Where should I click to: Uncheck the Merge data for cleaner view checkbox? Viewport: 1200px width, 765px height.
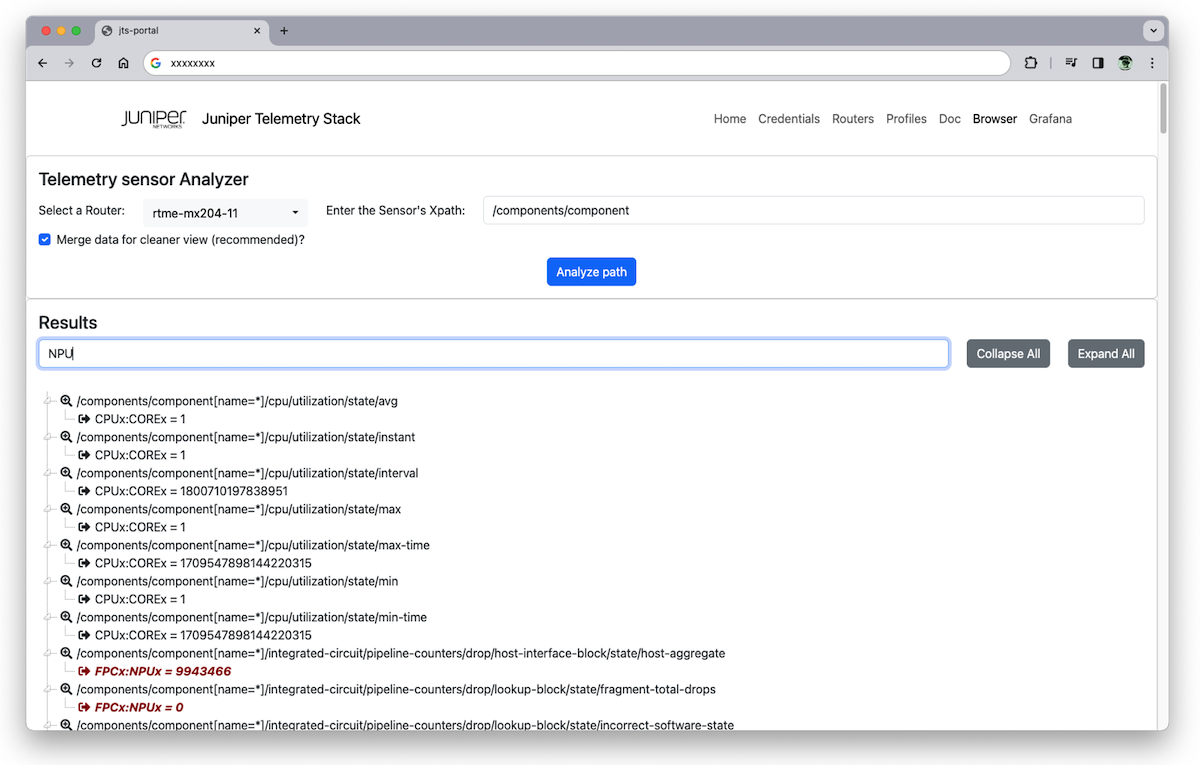44,239
